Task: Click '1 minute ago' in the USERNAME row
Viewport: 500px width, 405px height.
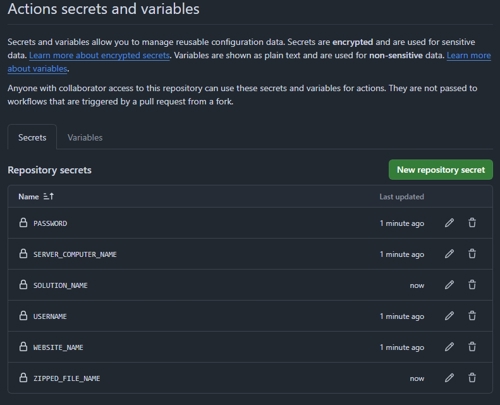Action: (x=402, y=316)
